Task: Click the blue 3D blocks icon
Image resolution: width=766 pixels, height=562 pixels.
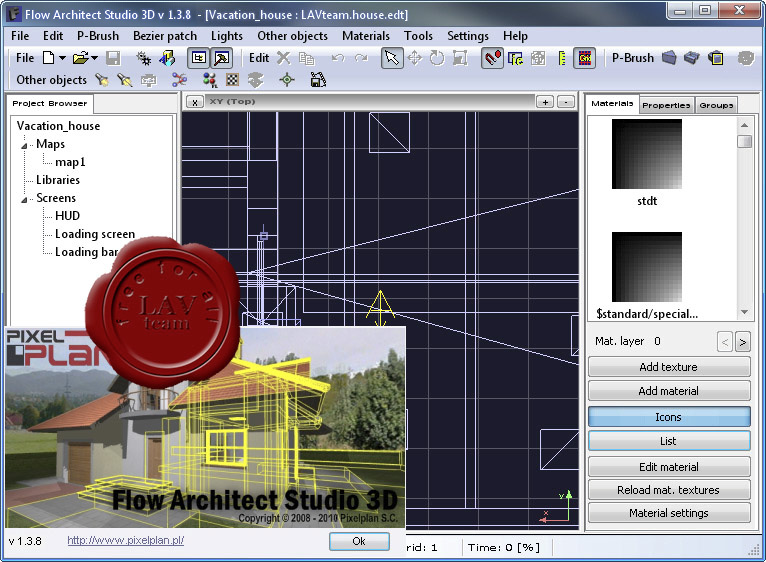Action: (167, 58)
